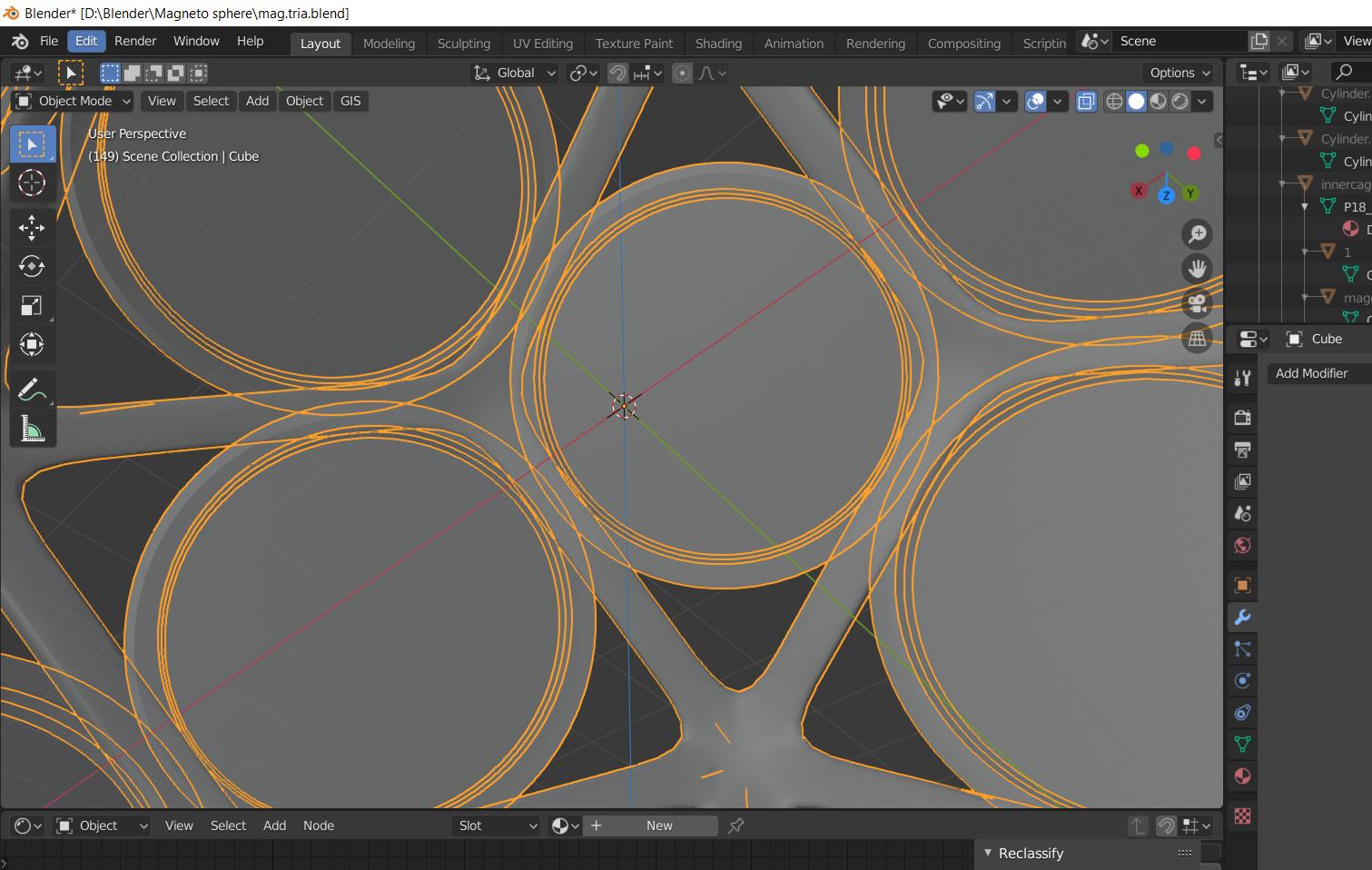Image resolution: width=1372 pixels, height=870 pixels.
Task: Open the transform orientation Global dropdown
Action: [513, 73]
